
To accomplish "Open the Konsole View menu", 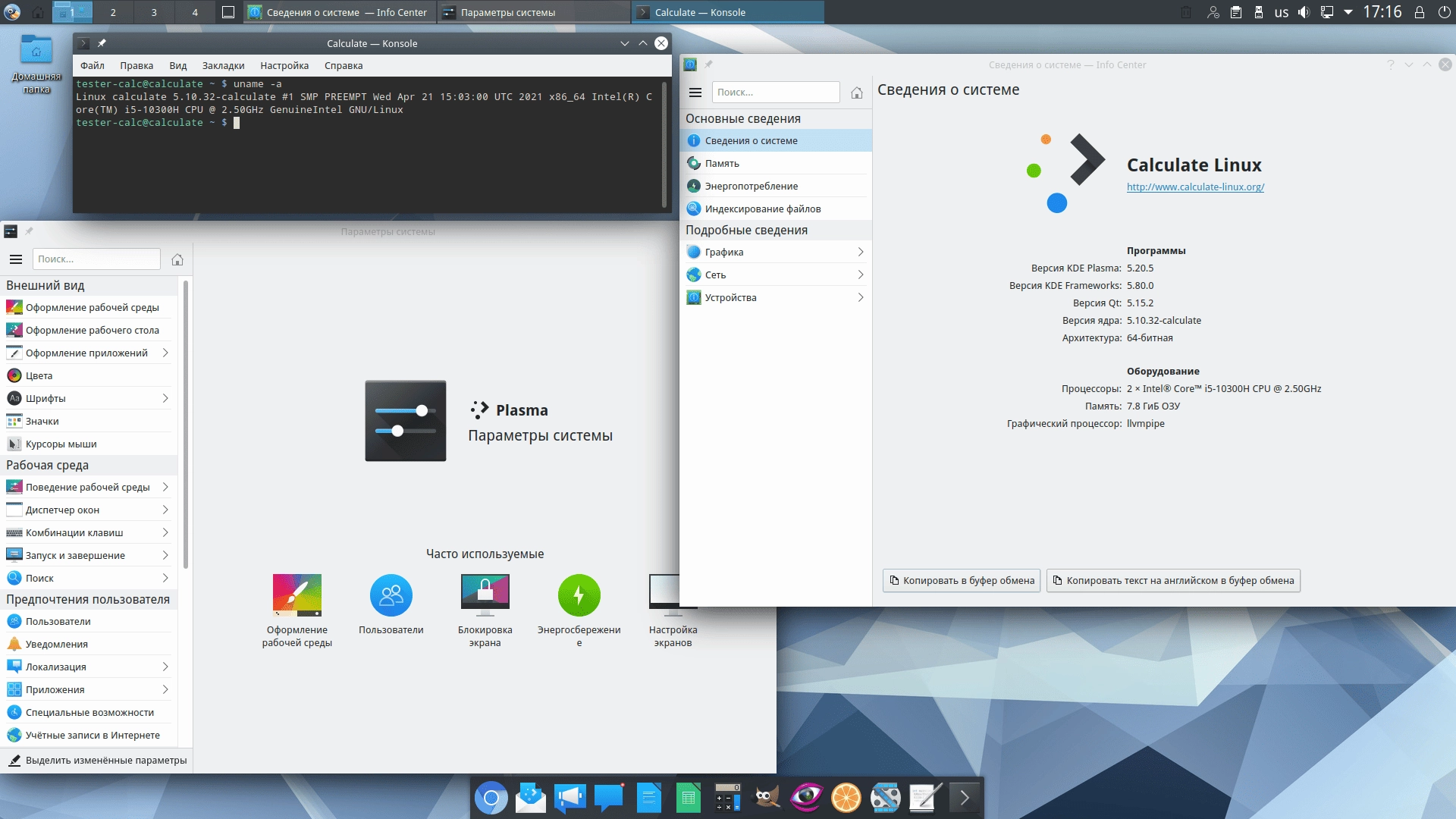I will [x=178, y=65].
